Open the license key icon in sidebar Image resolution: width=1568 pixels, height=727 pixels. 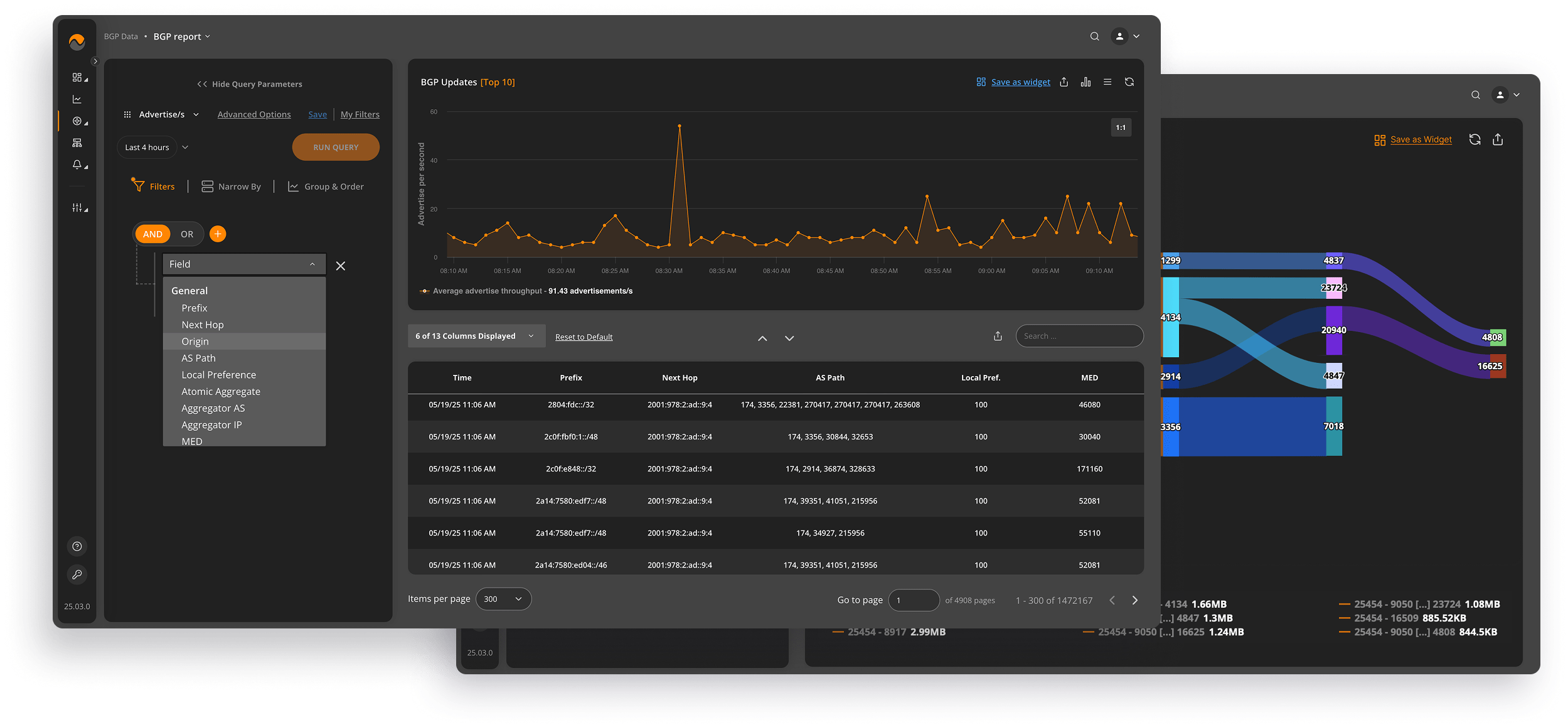[x=77, y=574]
